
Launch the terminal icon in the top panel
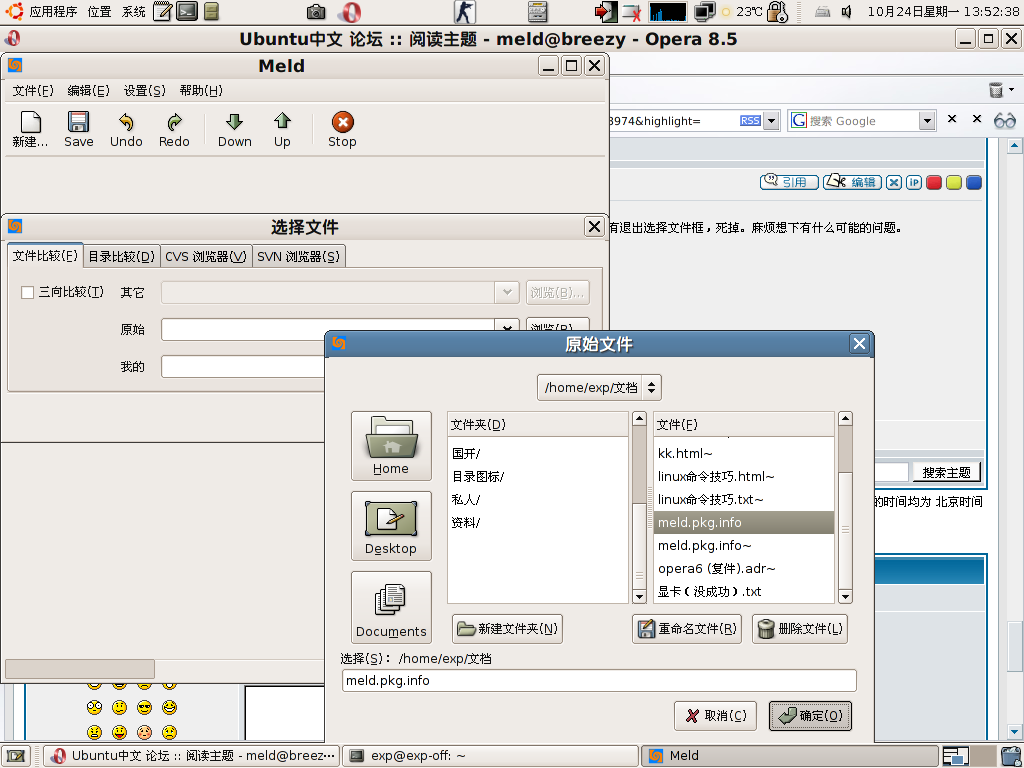187,11
